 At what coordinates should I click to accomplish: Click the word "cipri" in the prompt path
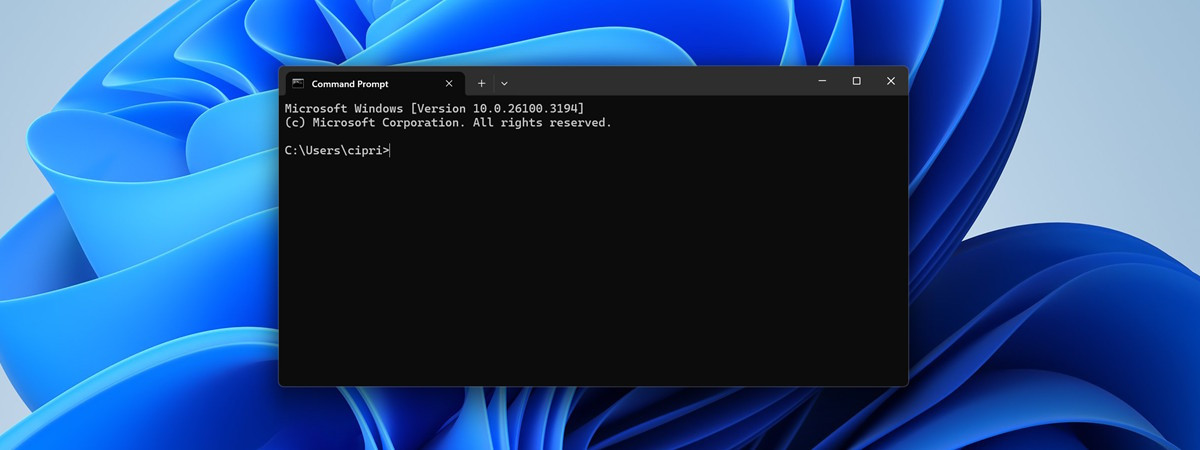(x=364, y=150)
